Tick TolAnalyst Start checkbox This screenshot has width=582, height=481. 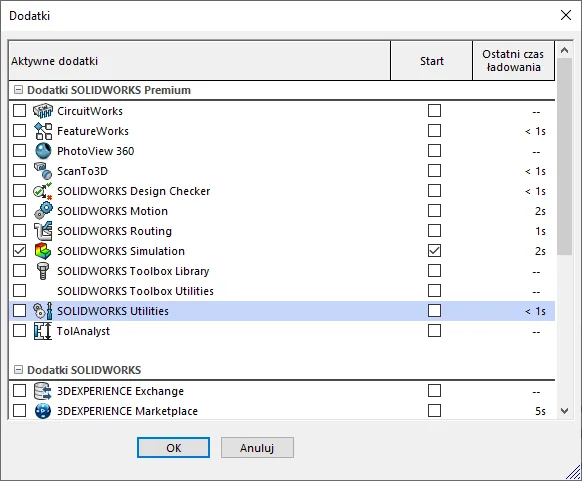pyautogui.click(x=434, y=331)
